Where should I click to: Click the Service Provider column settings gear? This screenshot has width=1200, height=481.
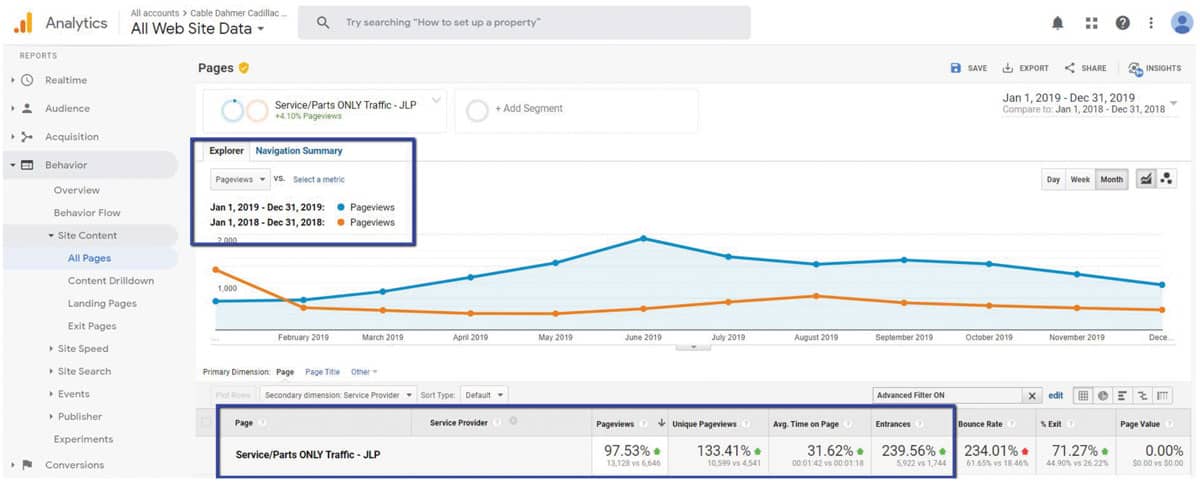click(x=513, y=422)
